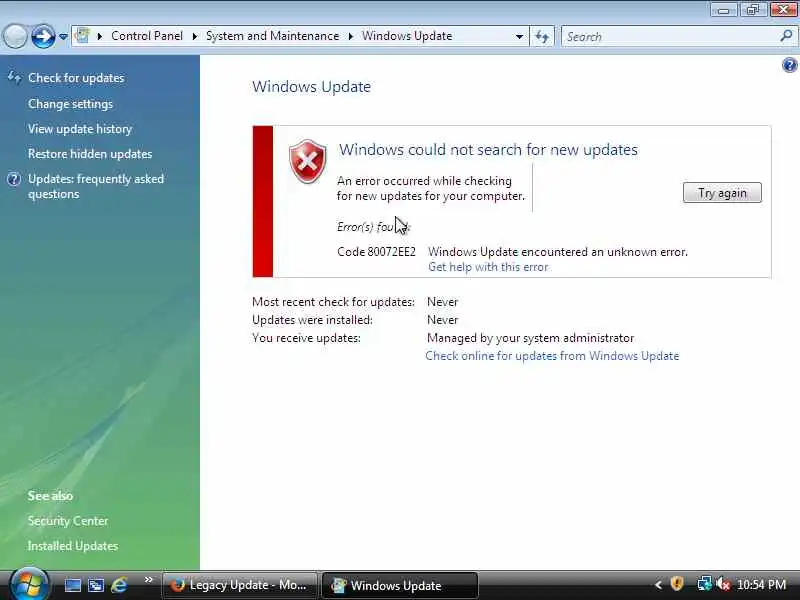Click the Check for updates arrows icon
The image size is (800, 600).
(x=14, y=78)
